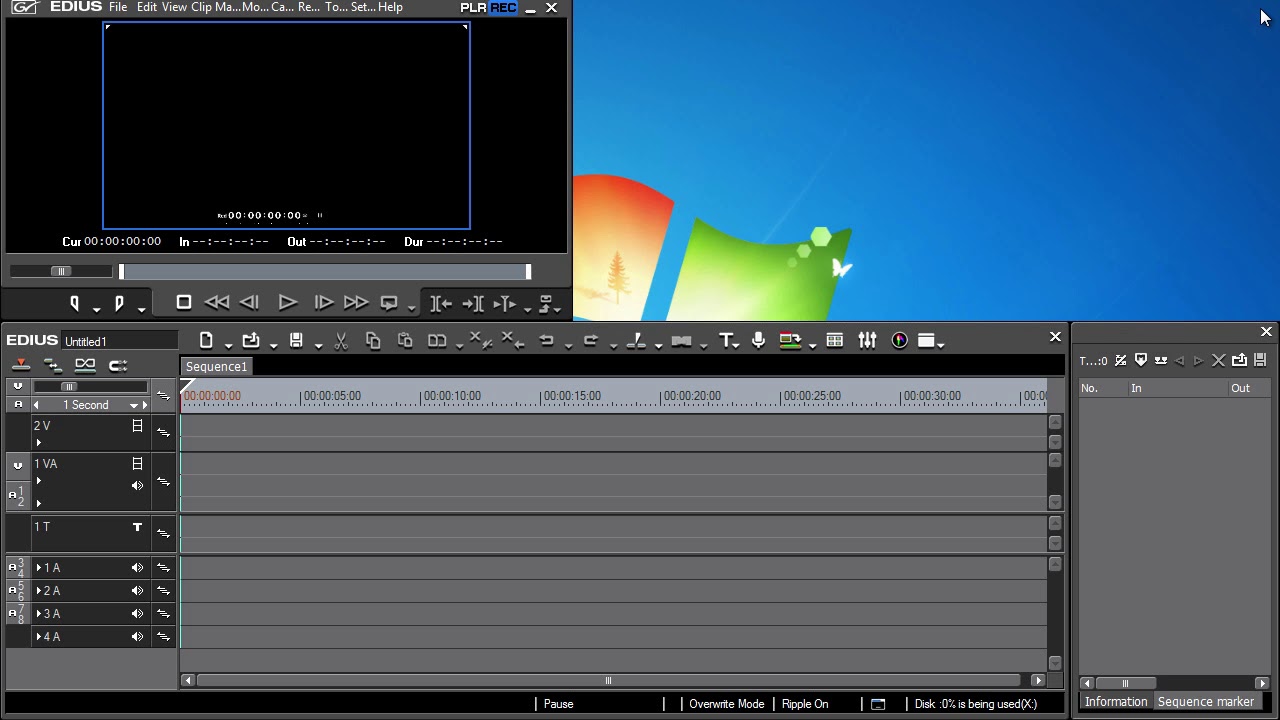This screenshot has height=720, width=1280.
Task: Rewind the player
Action: click(216, 302)
